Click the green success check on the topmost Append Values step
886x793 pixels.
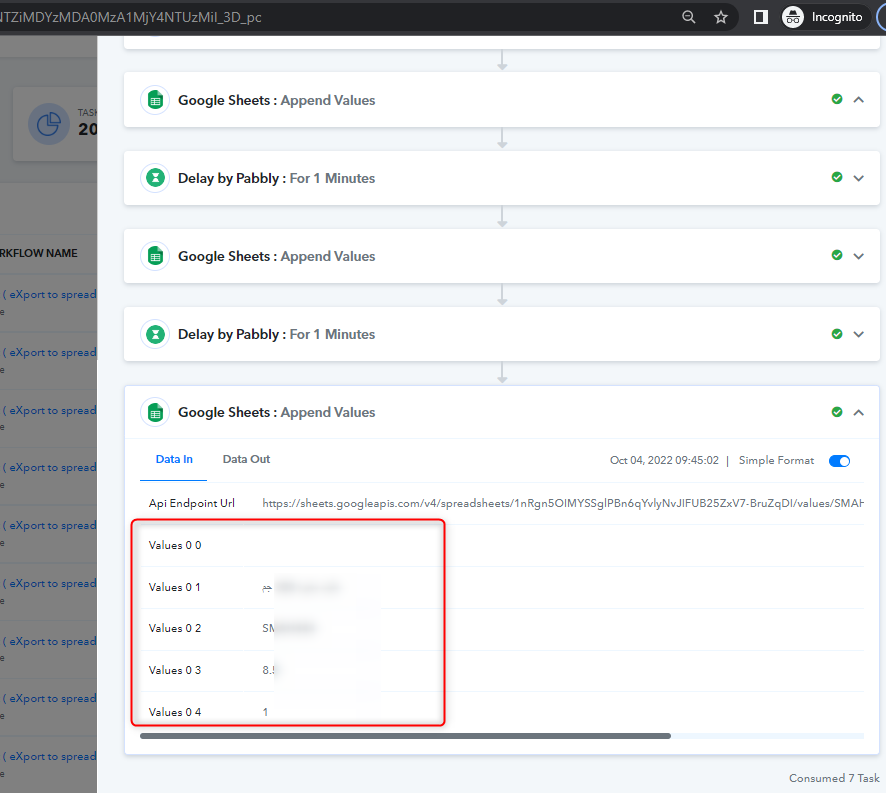tap(837, 99)
